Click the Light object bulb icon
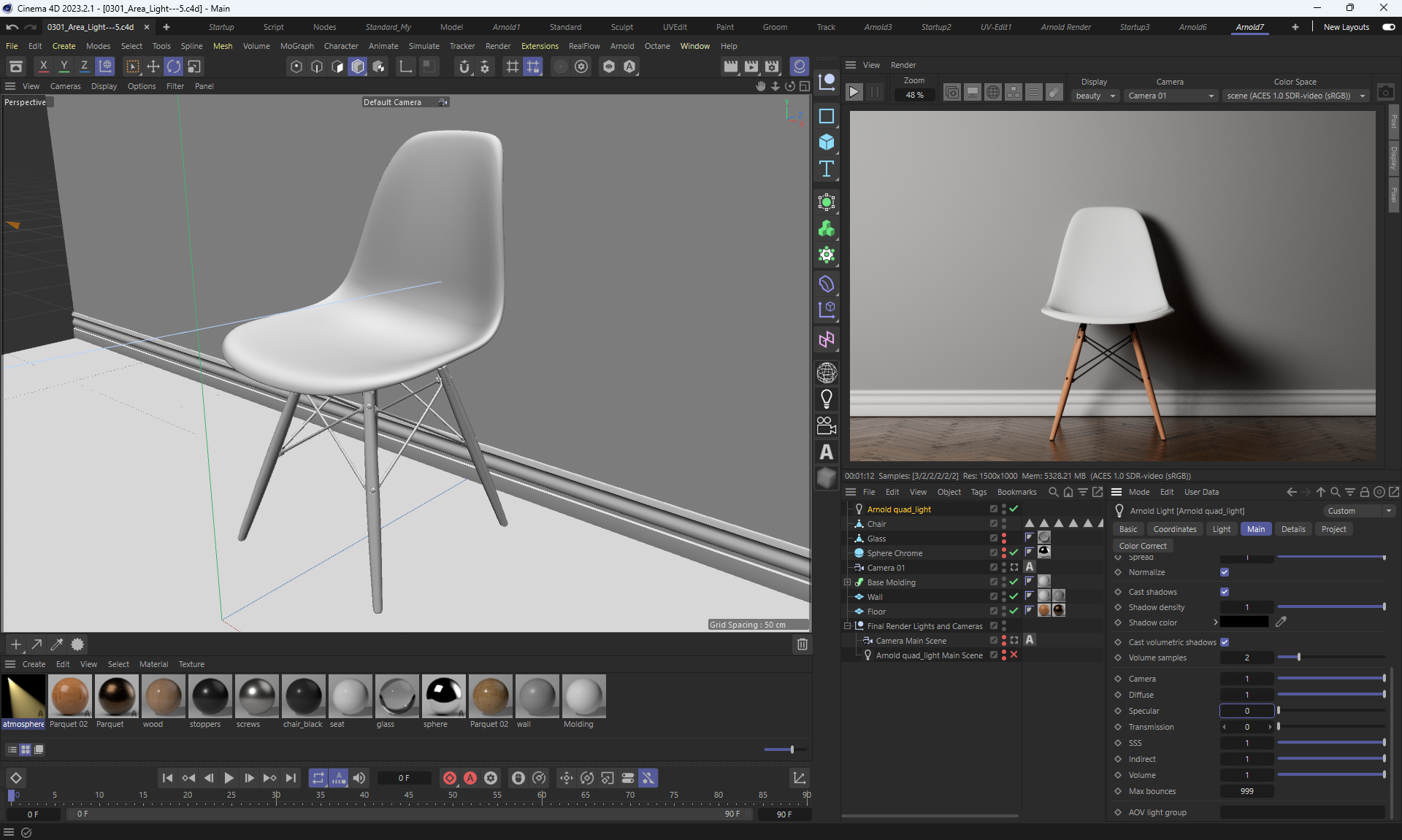1402x840 pixels. click(x=826, y=398)
